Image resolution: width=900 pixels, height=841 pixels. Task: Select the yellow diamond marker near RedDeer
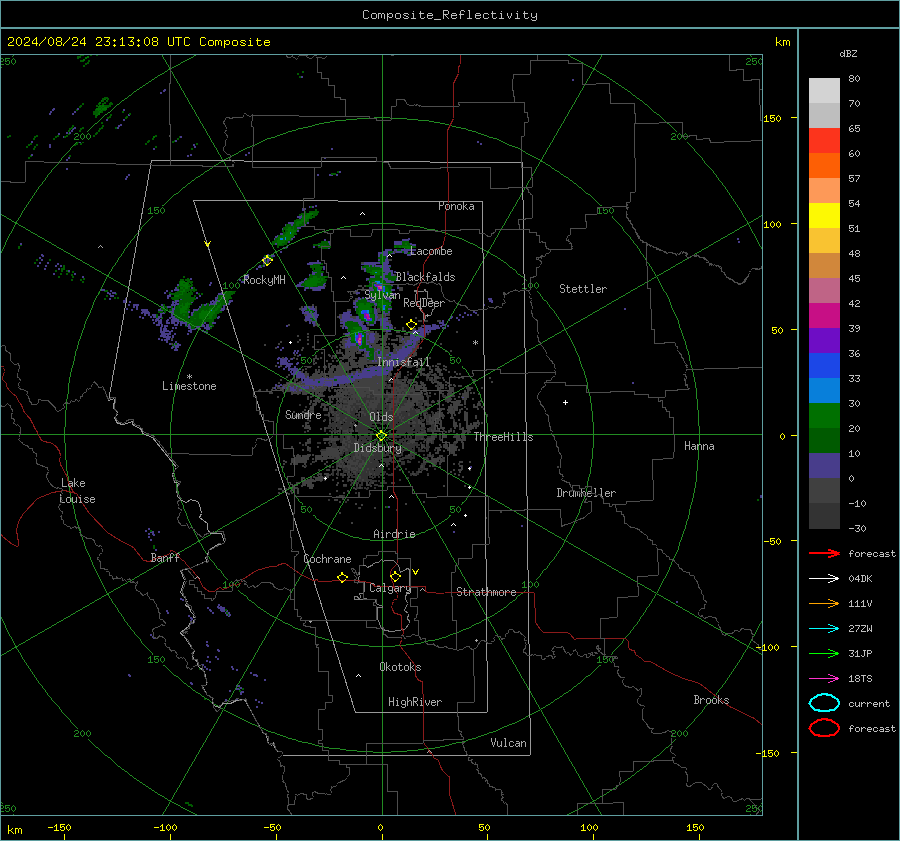(411, 325)
